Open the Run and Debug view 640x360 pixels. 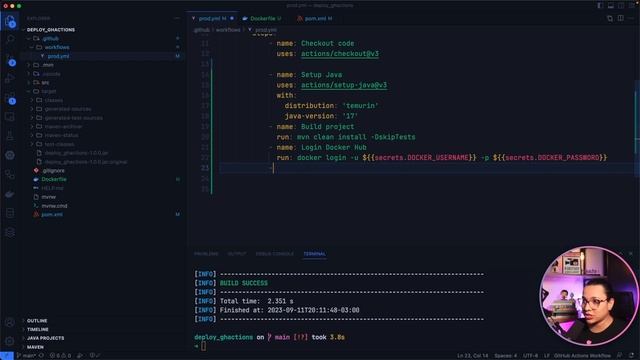click(10, 78)
